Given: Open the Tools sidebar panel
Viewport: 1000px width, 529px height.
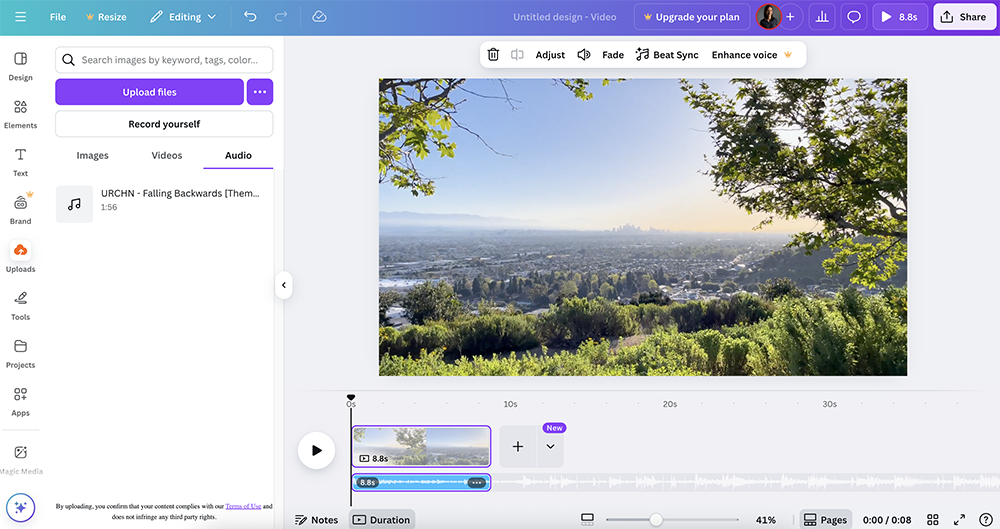Looking at the screenshot, I should (x=20, y=306).
